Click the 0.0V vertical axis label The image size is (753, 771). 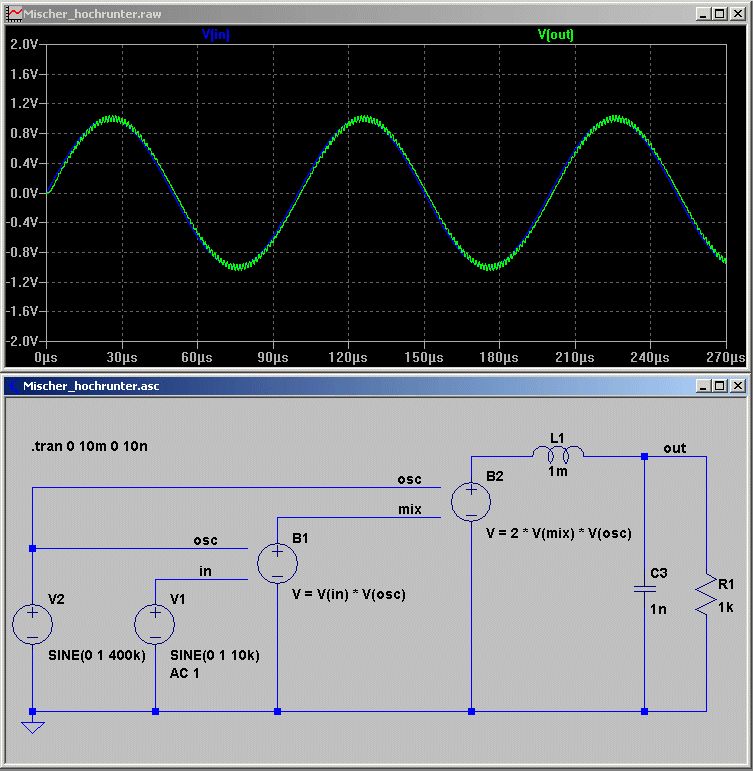point(24,193)
